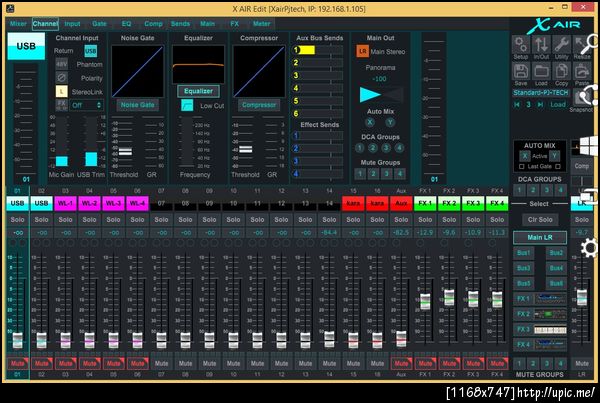Click the Copy pages icon

coord(561,72)
